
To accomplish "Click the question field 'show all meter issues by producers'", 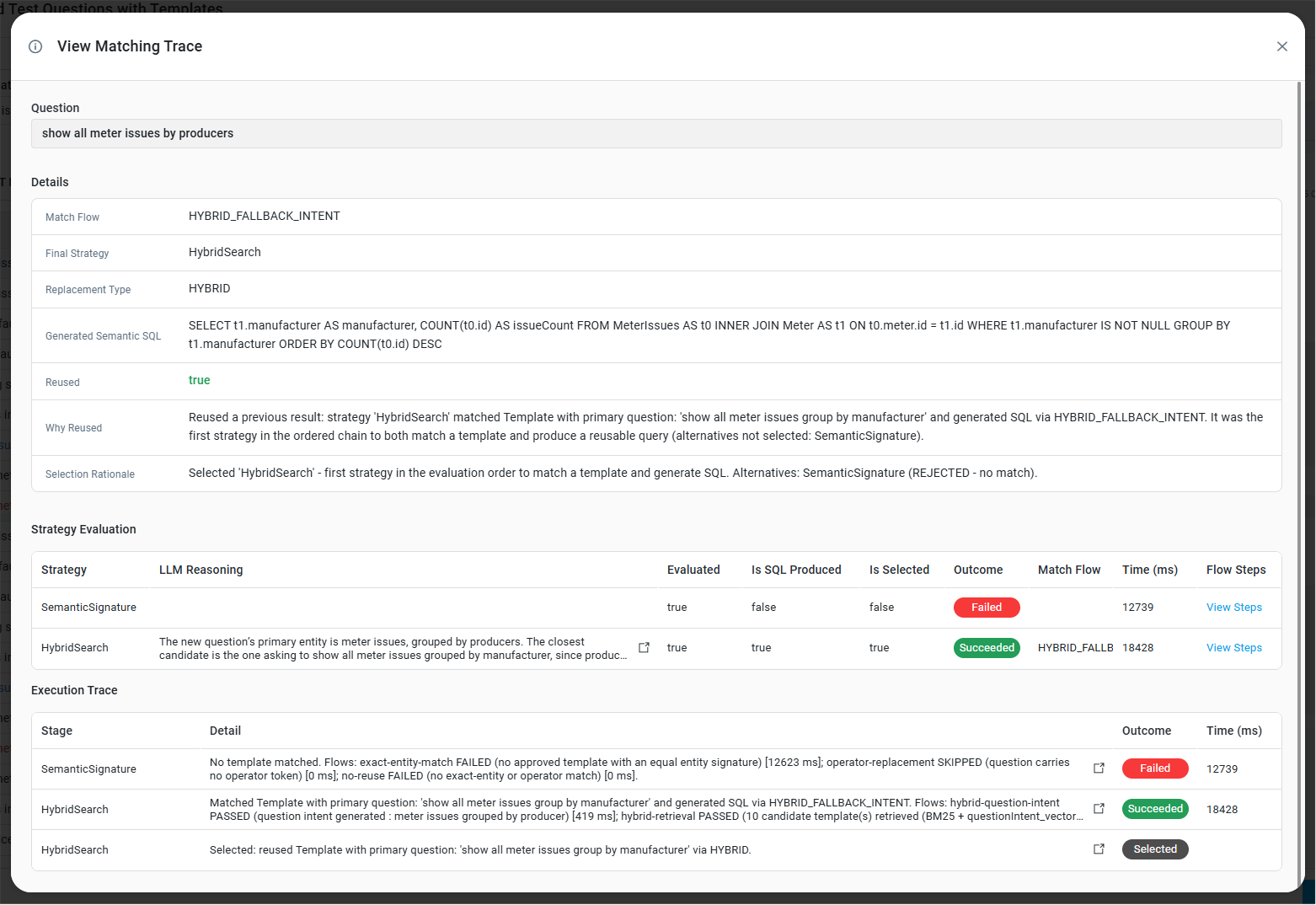I will coord(656,133).
